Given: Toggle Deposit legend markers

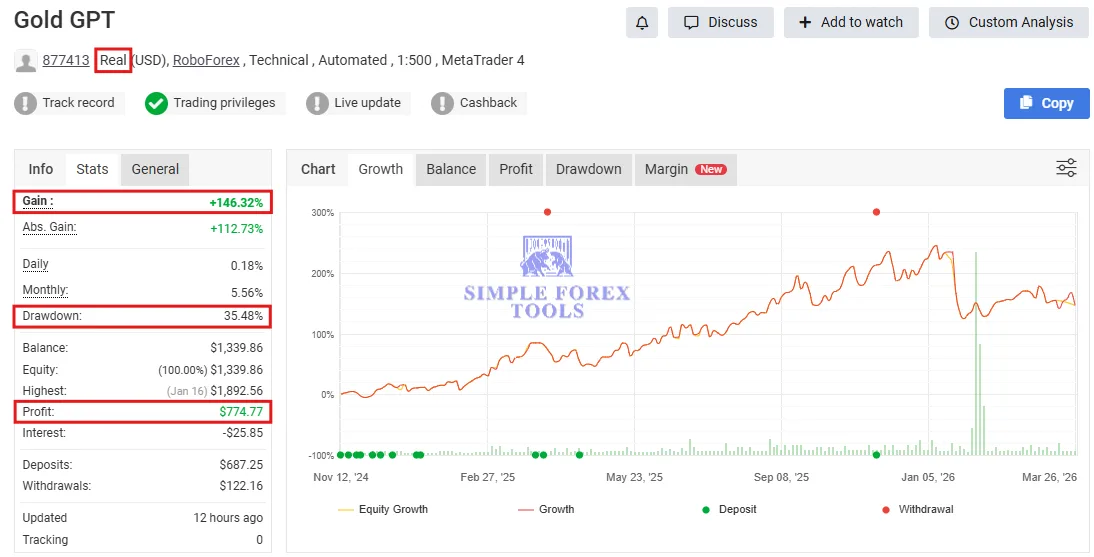Looking at the screenshot, I should (x=729, y=509).
